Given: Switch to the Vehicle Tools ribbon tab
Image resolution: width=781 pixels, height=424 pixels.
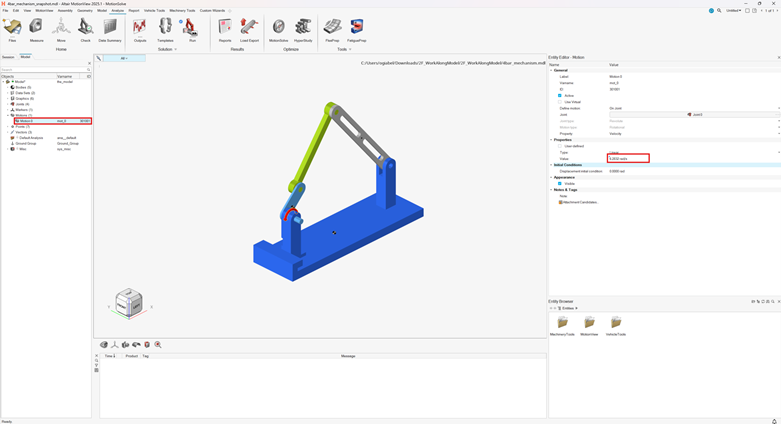Looking at the screenshot, I should (x=154, y=10).
